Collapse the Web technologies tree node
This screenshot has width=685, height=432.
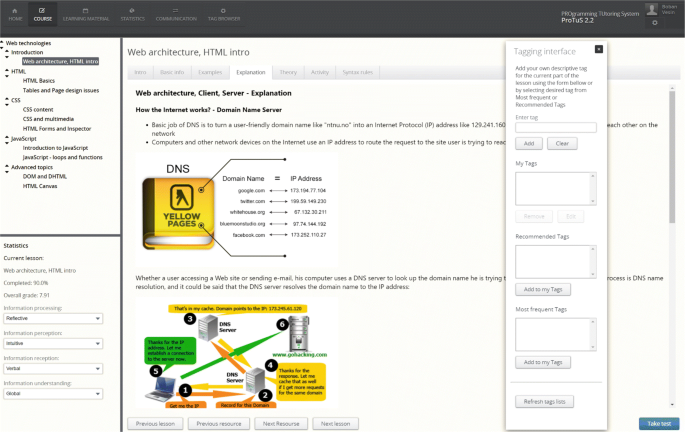(3, 43)
